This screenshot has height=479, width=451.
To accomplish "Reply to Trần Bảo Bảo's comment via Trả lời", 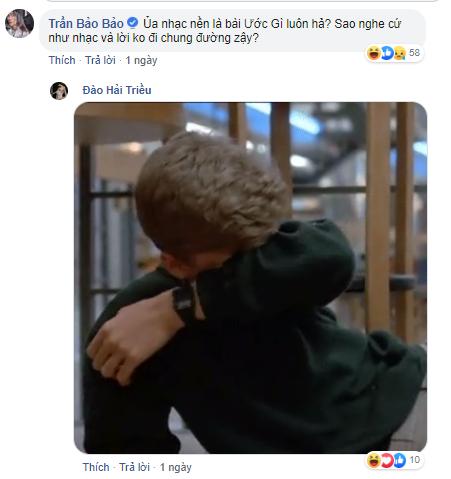I will coord(100,60).
